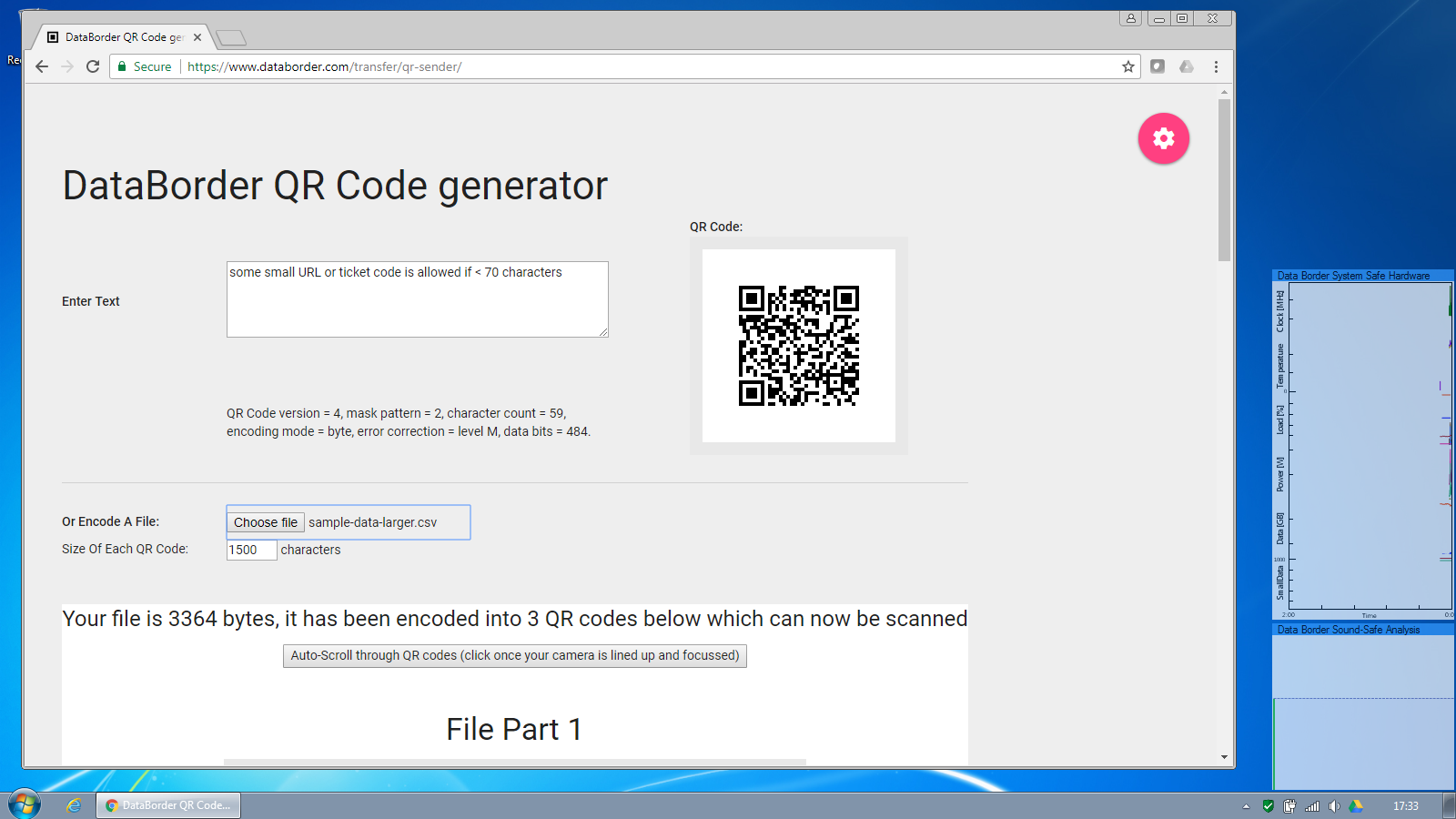This screenshot has width=1456, height=819.
Task: Click the Enter Text textarea
Action: coord(417,299)
